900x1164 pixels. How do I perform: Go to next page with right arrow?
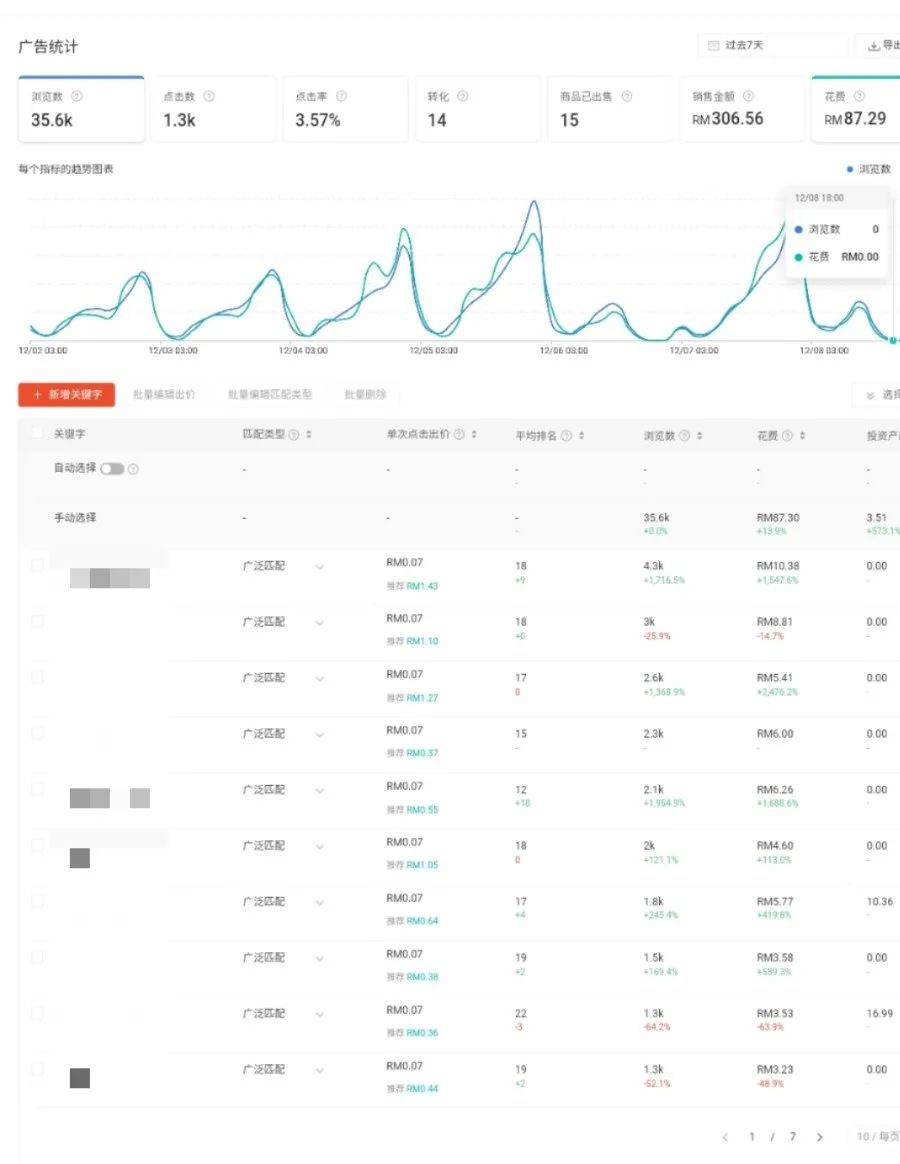[820, 1137]
